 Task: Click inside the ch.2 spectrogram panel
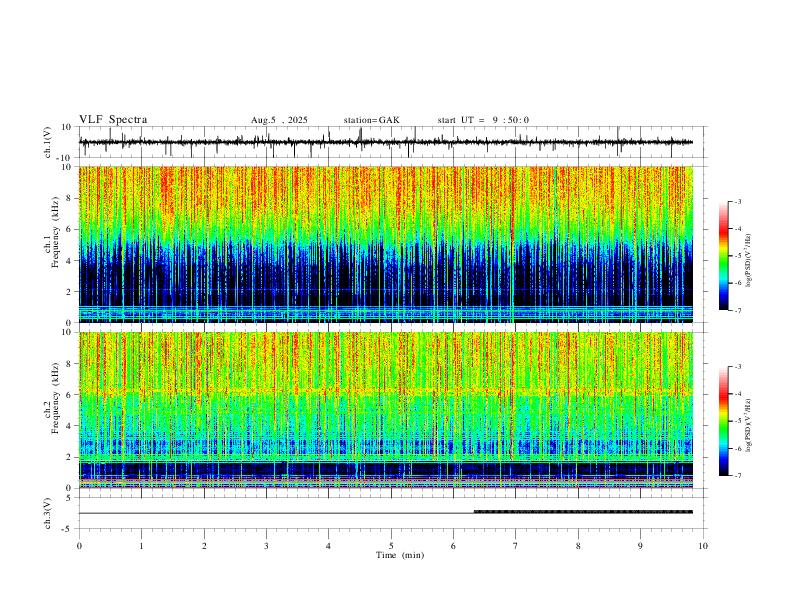(x=386, y=410)
